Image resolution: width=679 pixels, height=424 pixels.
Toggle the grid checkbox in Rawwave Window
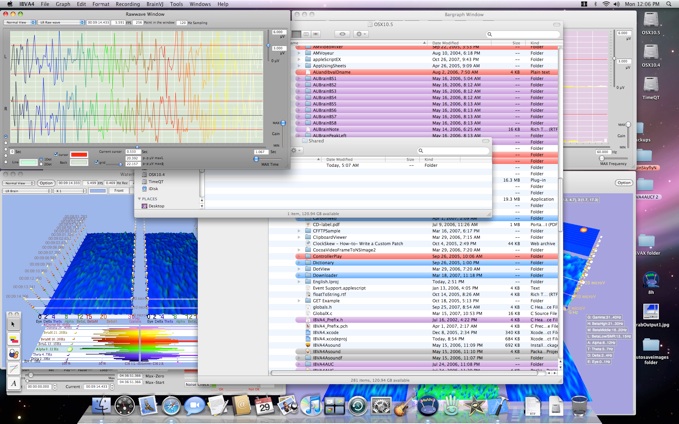97,162
